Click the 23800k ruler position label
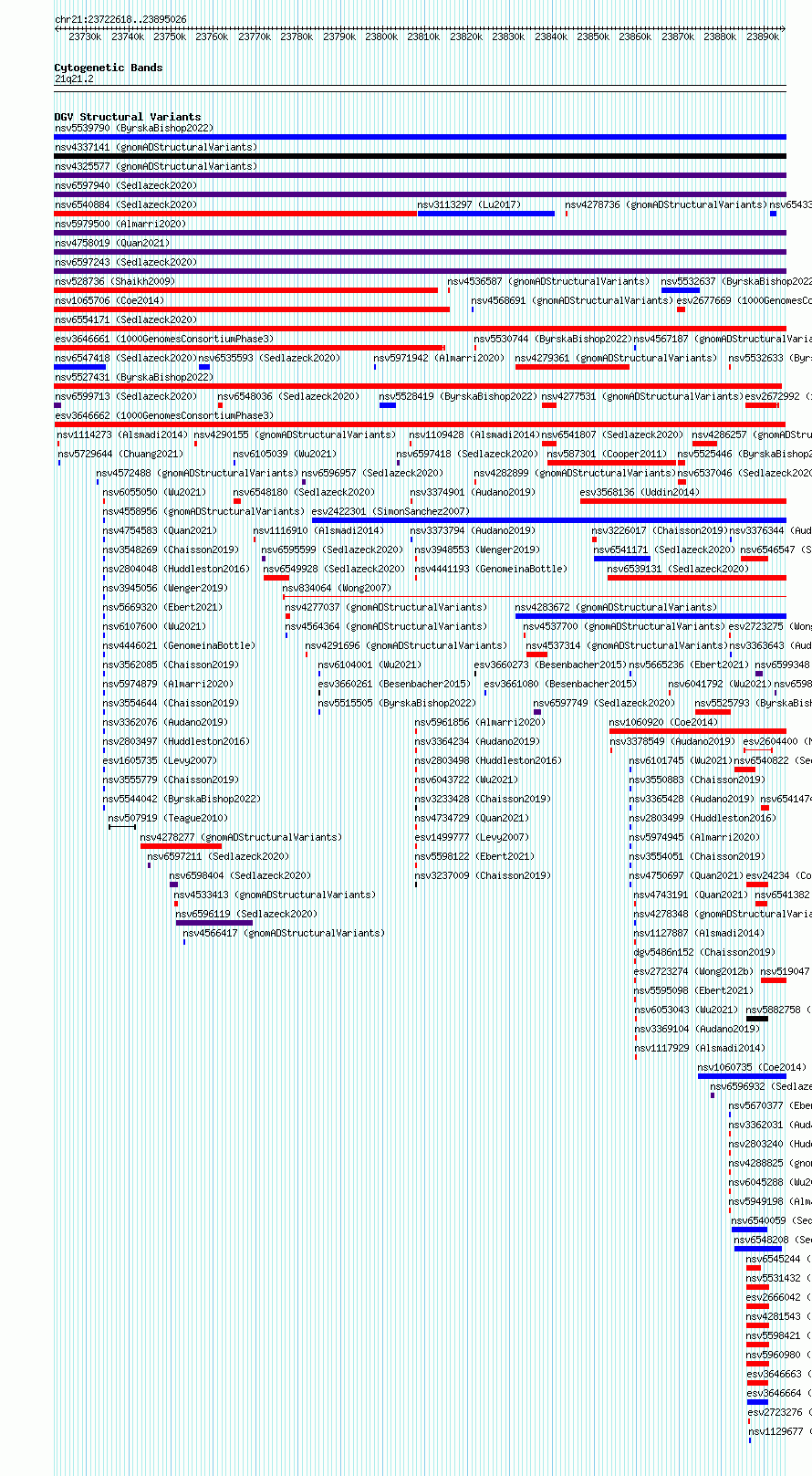812x1476 pixels. [x=381, y=37]
